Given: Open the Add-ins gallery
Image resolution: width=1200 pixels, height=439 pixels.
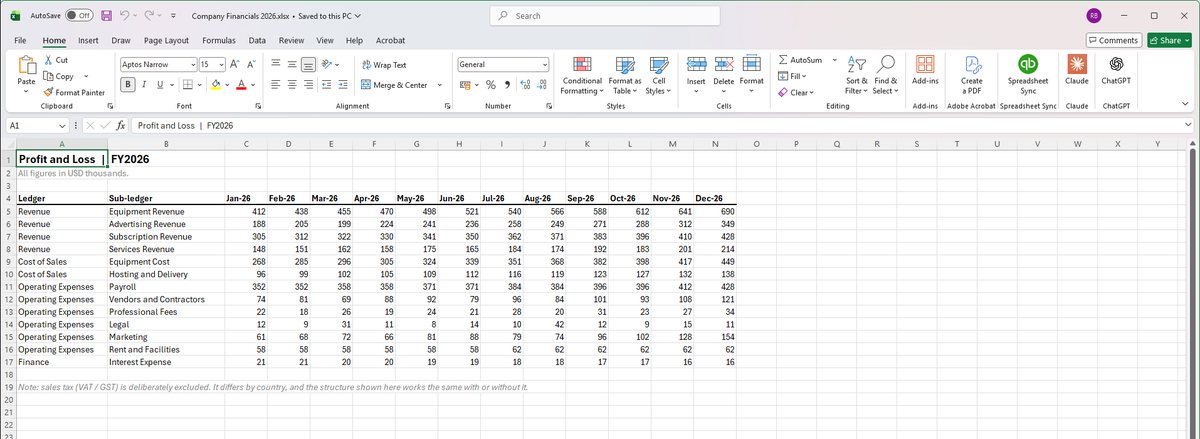Looking at the screenshot, I should [x=925, y=70].
